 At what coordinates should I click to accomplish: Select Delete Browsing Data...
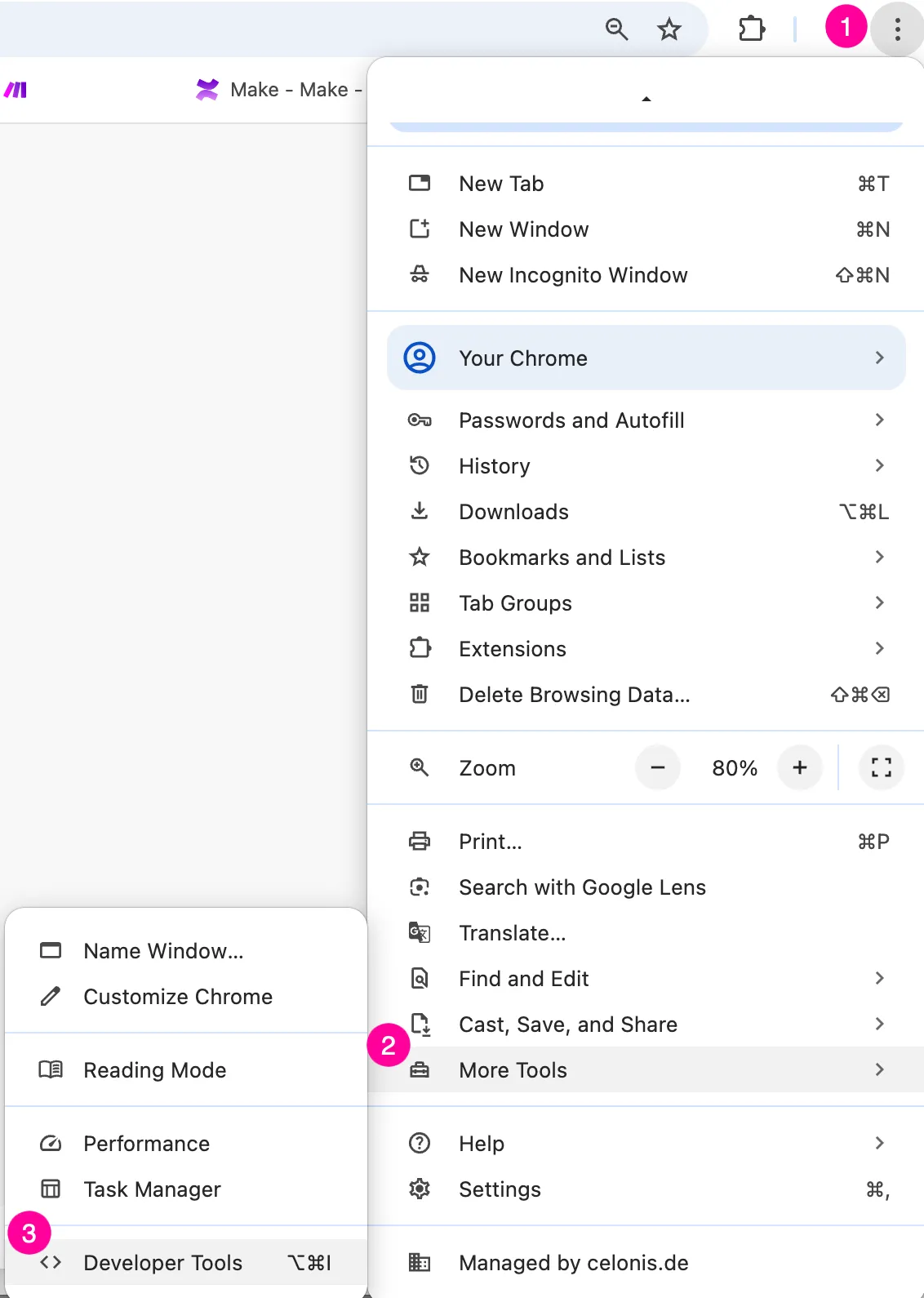click(646, 695)
